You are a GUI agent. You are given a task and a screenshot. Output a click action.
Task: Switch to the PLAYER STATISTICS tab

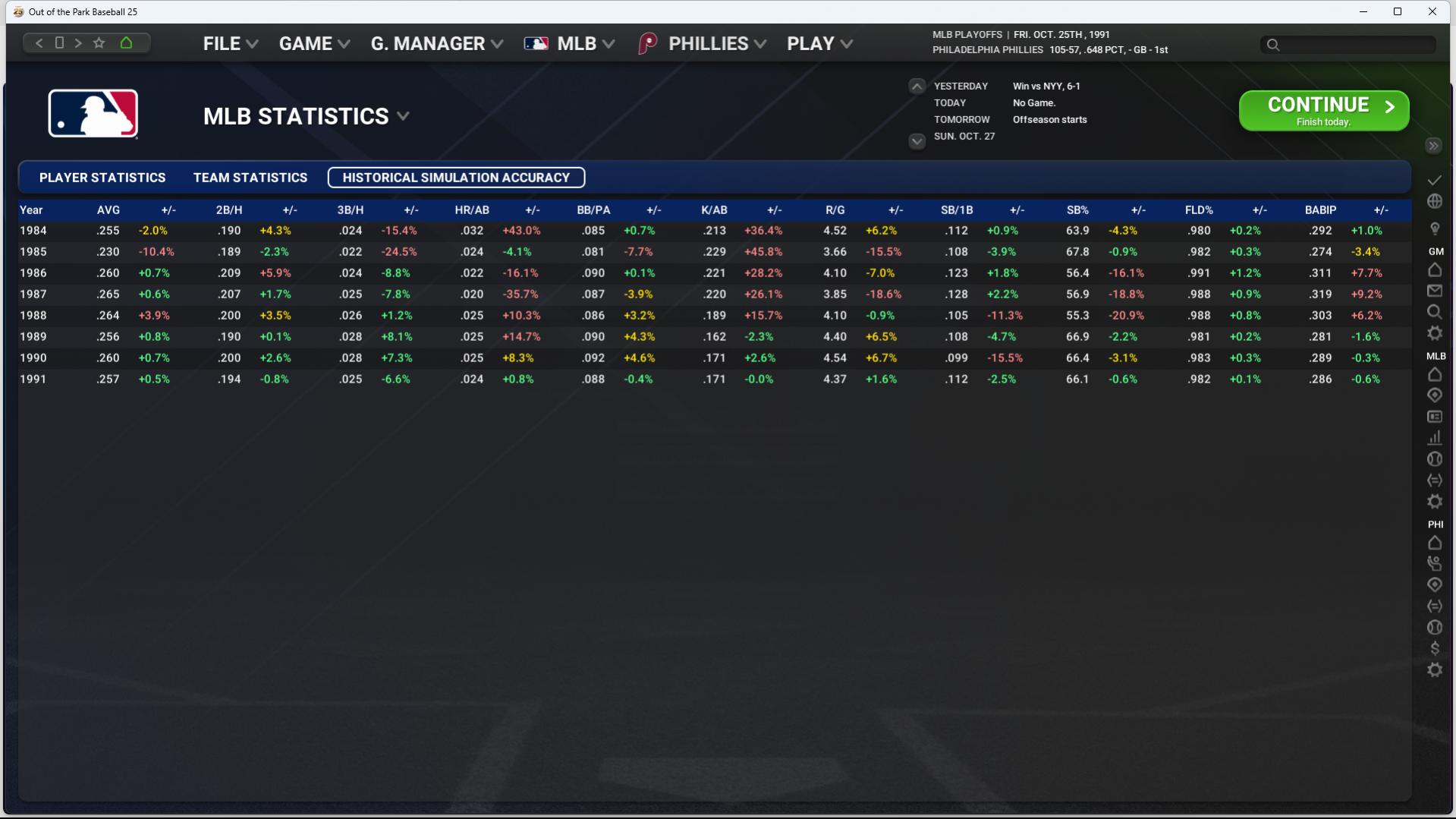tap(102, 178)
